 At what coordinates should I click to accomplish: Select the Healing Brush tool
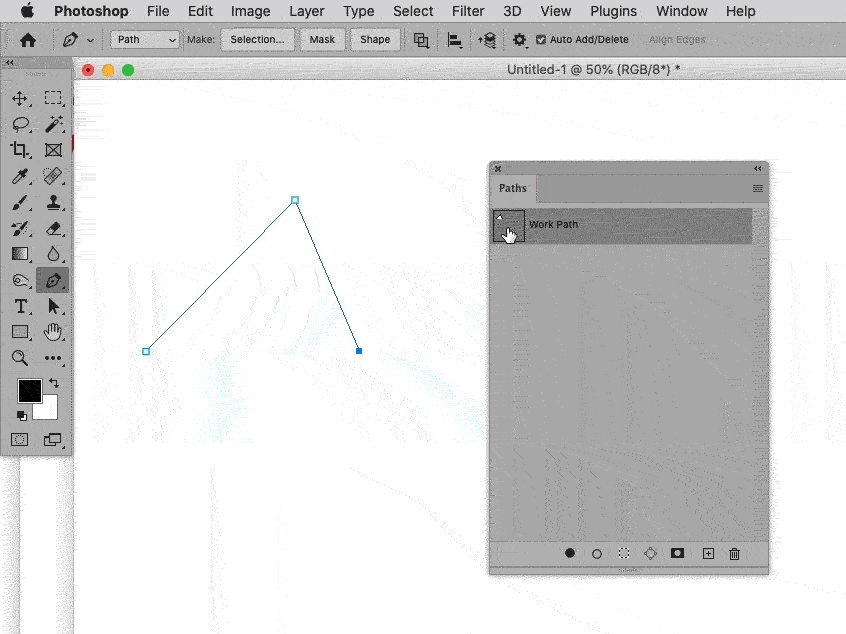pyautogui.click(x=53, y=176)
